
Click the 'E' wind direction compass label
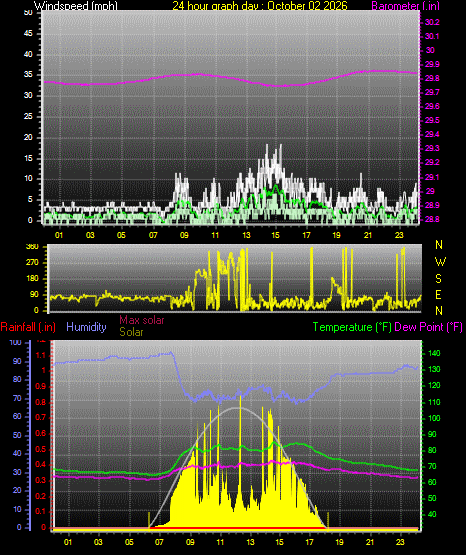point(438,294)
